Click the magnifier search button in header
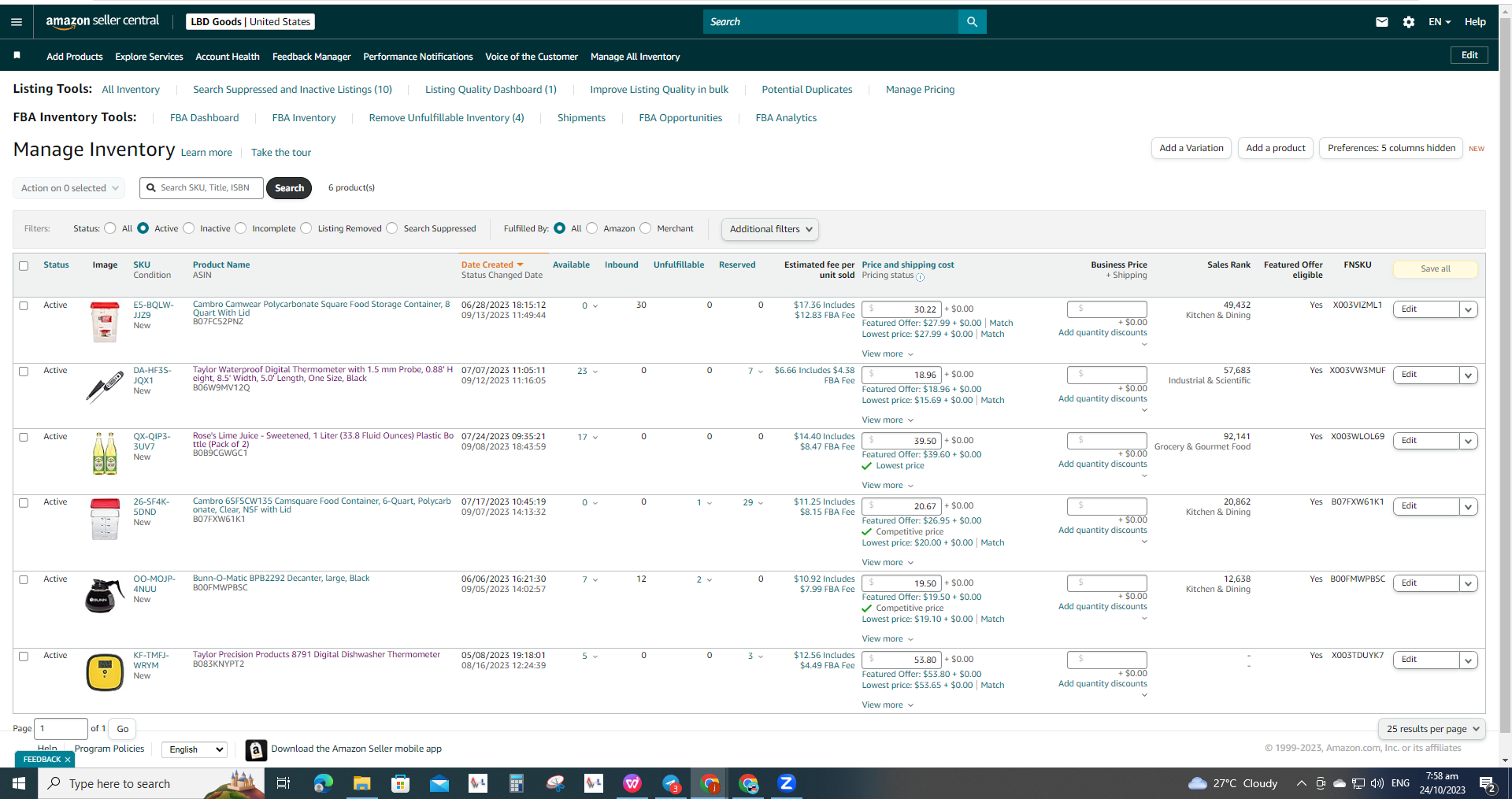Image resolution: width=1512 pixels, height=799 pixels. [972, 22]
